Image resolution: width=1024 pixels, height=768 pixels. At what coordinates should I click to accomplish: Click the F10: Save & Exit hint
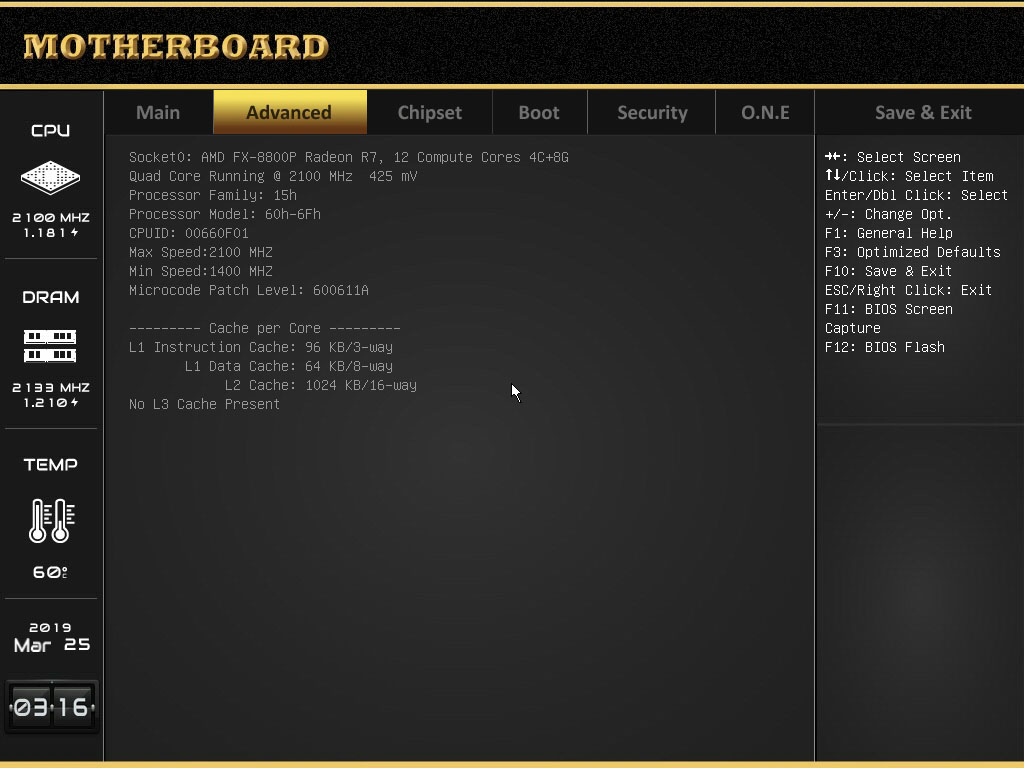(888, 271)
